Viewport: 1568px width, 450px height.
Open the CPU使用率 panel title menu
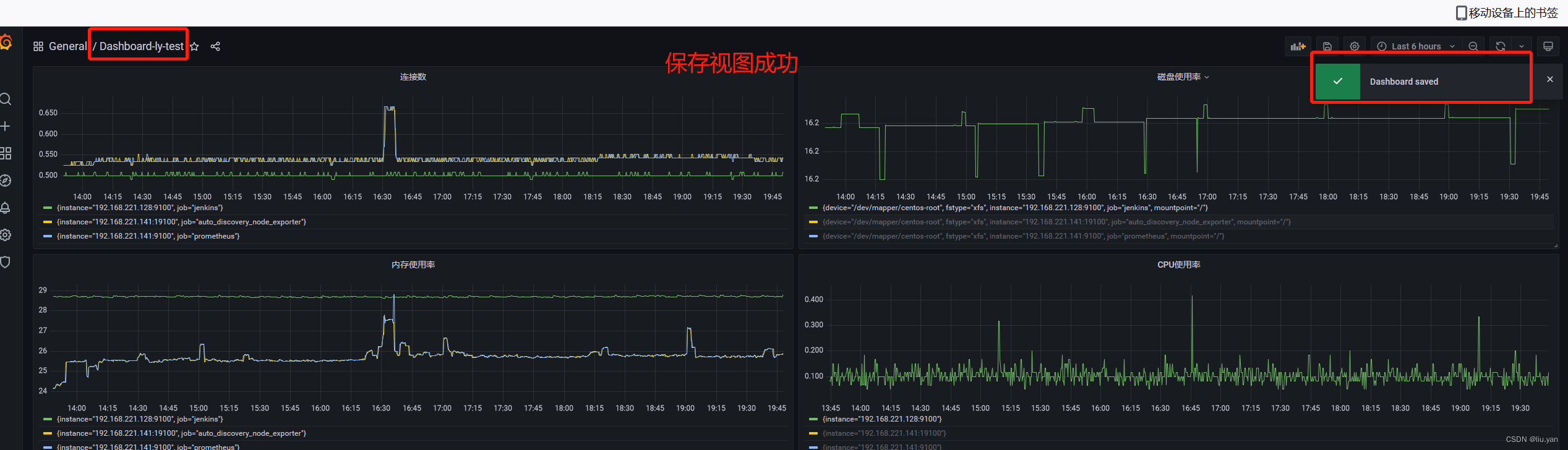click(x=1179, y=265)
